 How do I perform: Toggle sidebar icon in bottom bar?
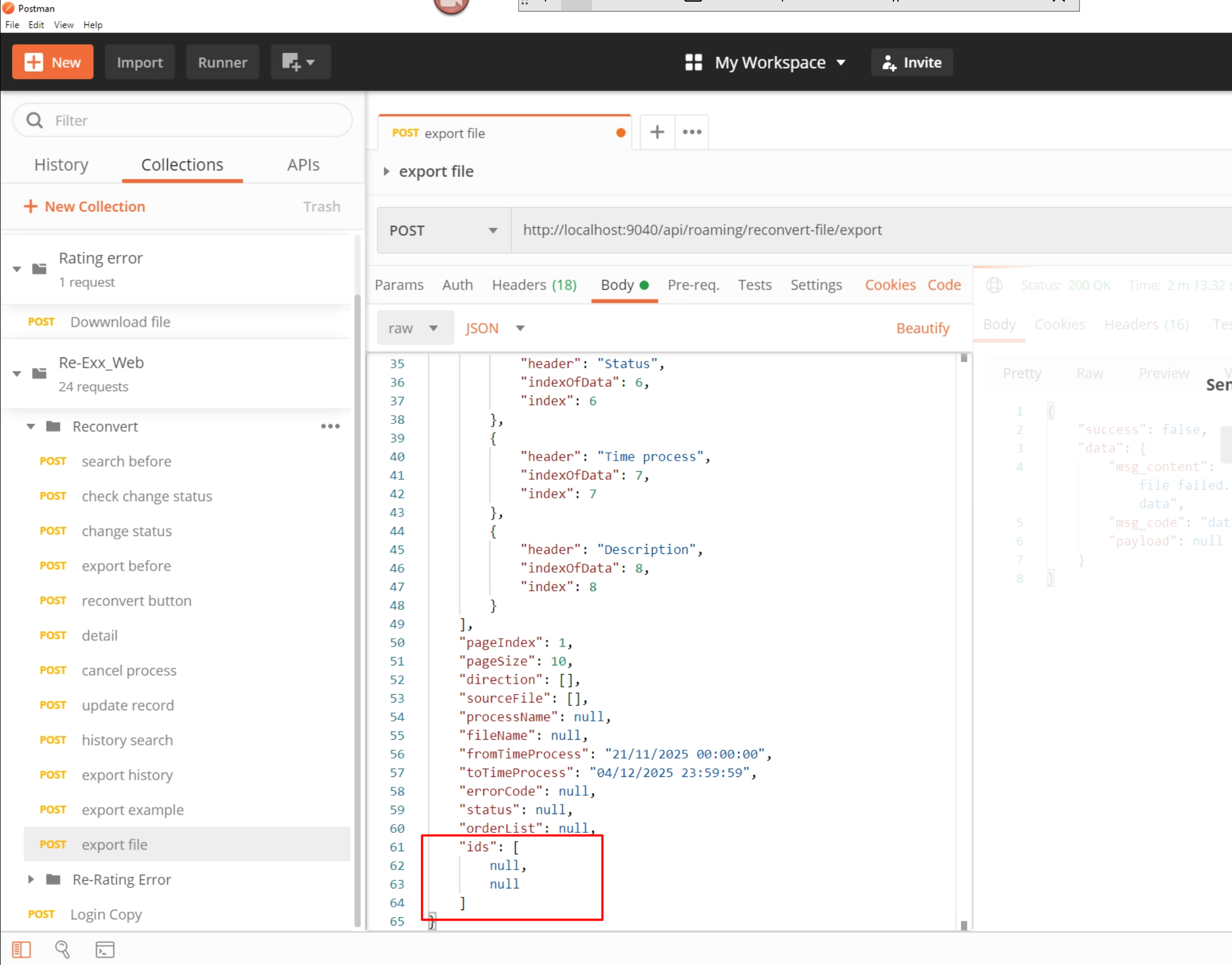[x=22, y=950]
